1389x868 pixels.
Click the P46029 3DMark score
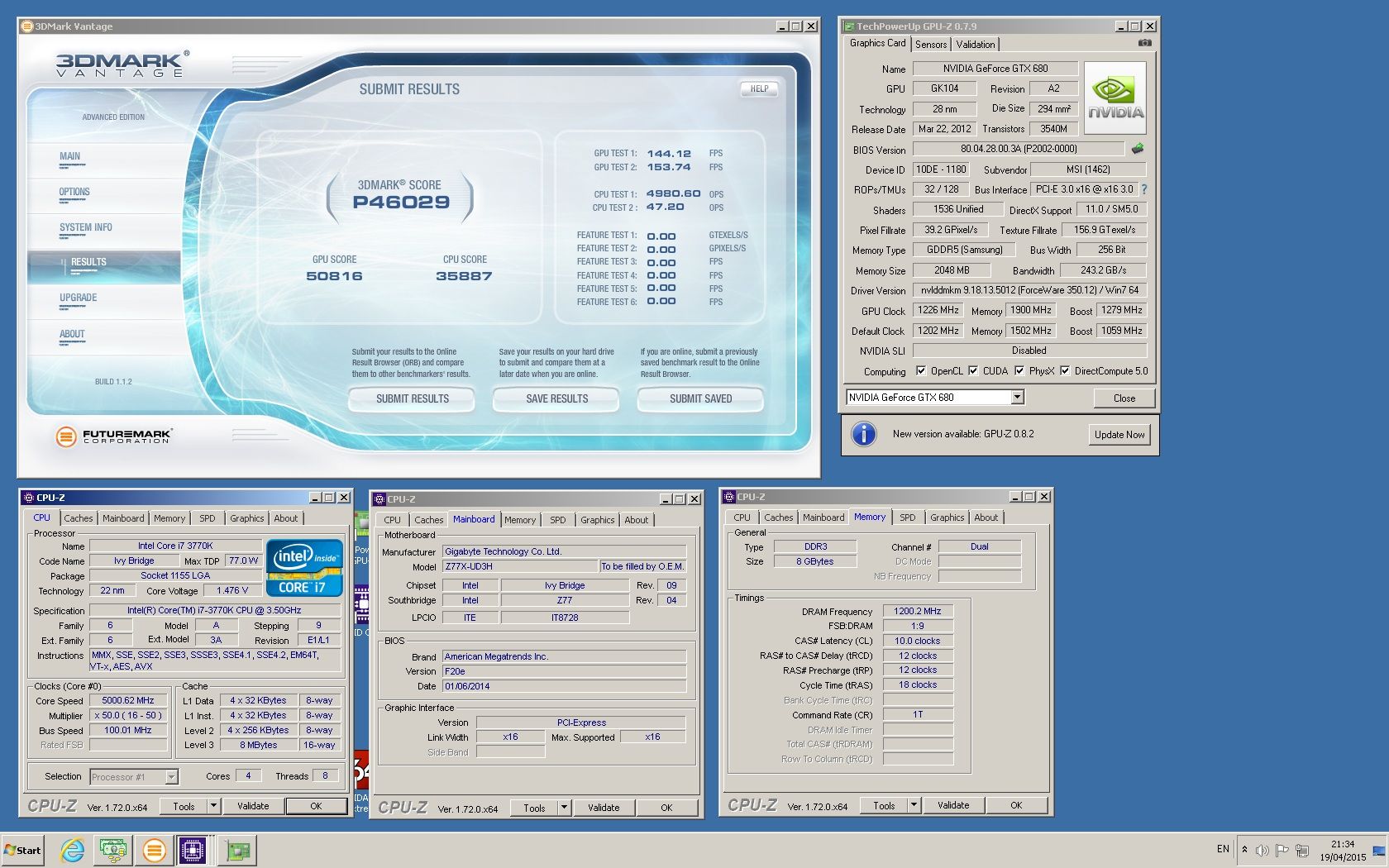[401, 203]
